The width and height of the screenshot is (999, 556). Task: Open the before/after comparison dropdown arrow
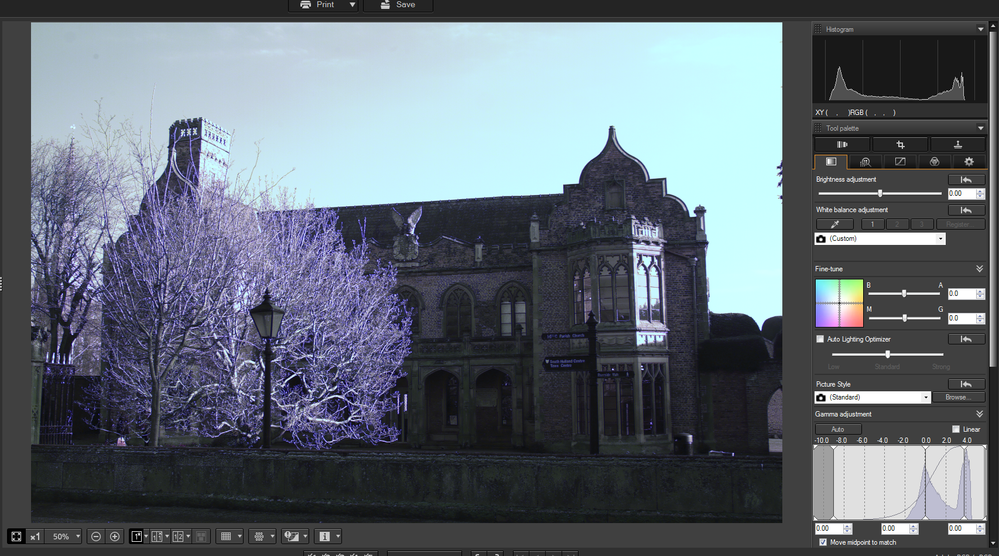click(167, 536)
